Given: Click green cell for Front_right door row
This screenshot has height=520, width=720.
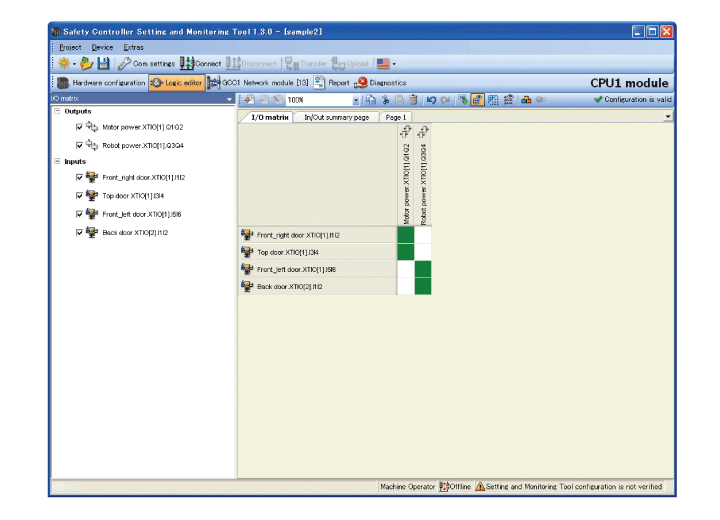Looking at the screenshot, I should pos(406,235).
